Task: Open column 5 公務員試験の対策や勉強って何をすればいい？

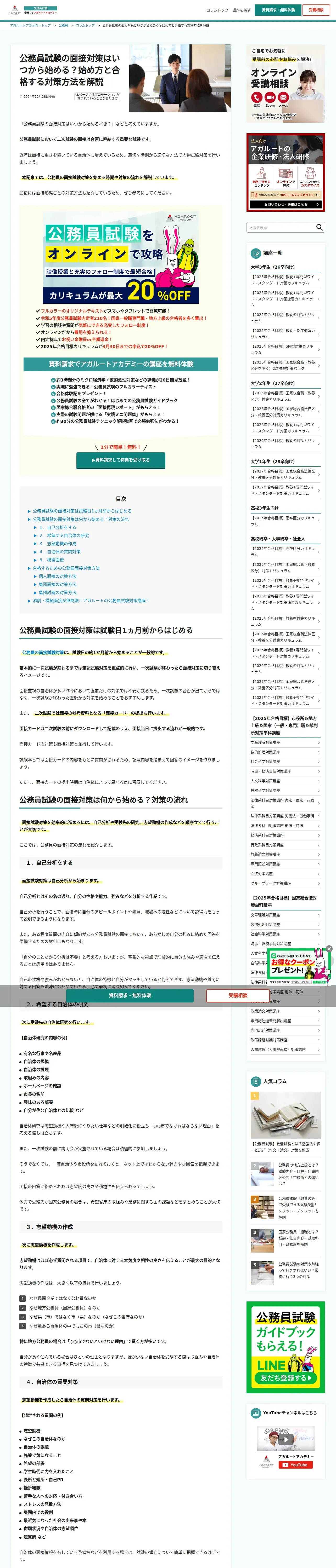Action: pyautogui.click(x=285, y=1272)
